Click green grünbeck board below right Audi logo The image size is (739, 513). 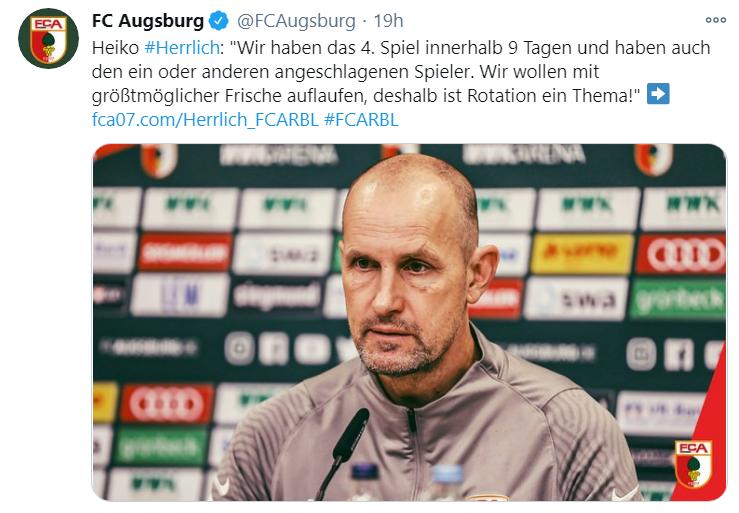[678, 299]
